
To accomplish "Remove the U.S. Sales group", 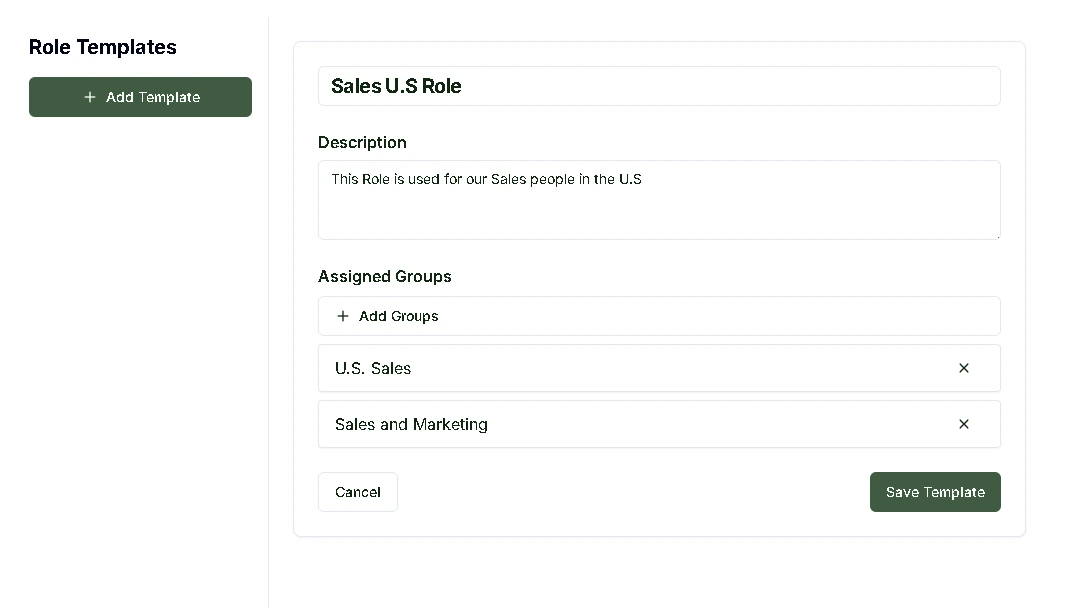I will [x=964, y=368].
